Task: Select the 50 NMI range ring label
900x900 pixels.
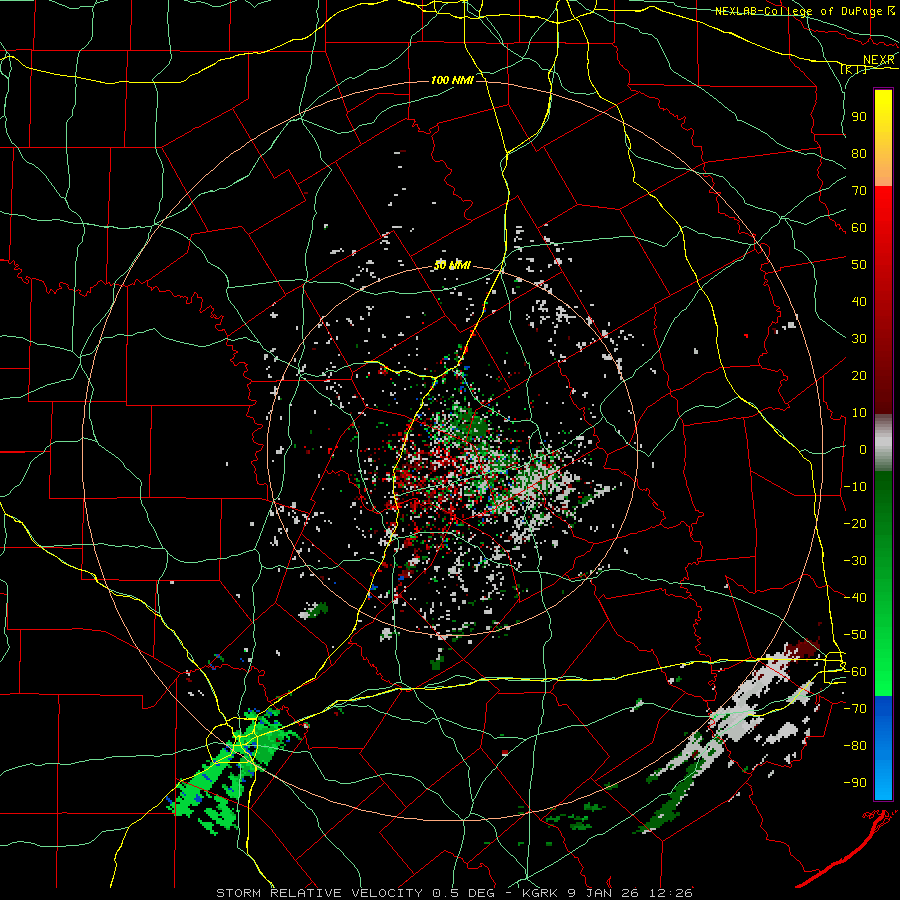Action: (452, 265)
